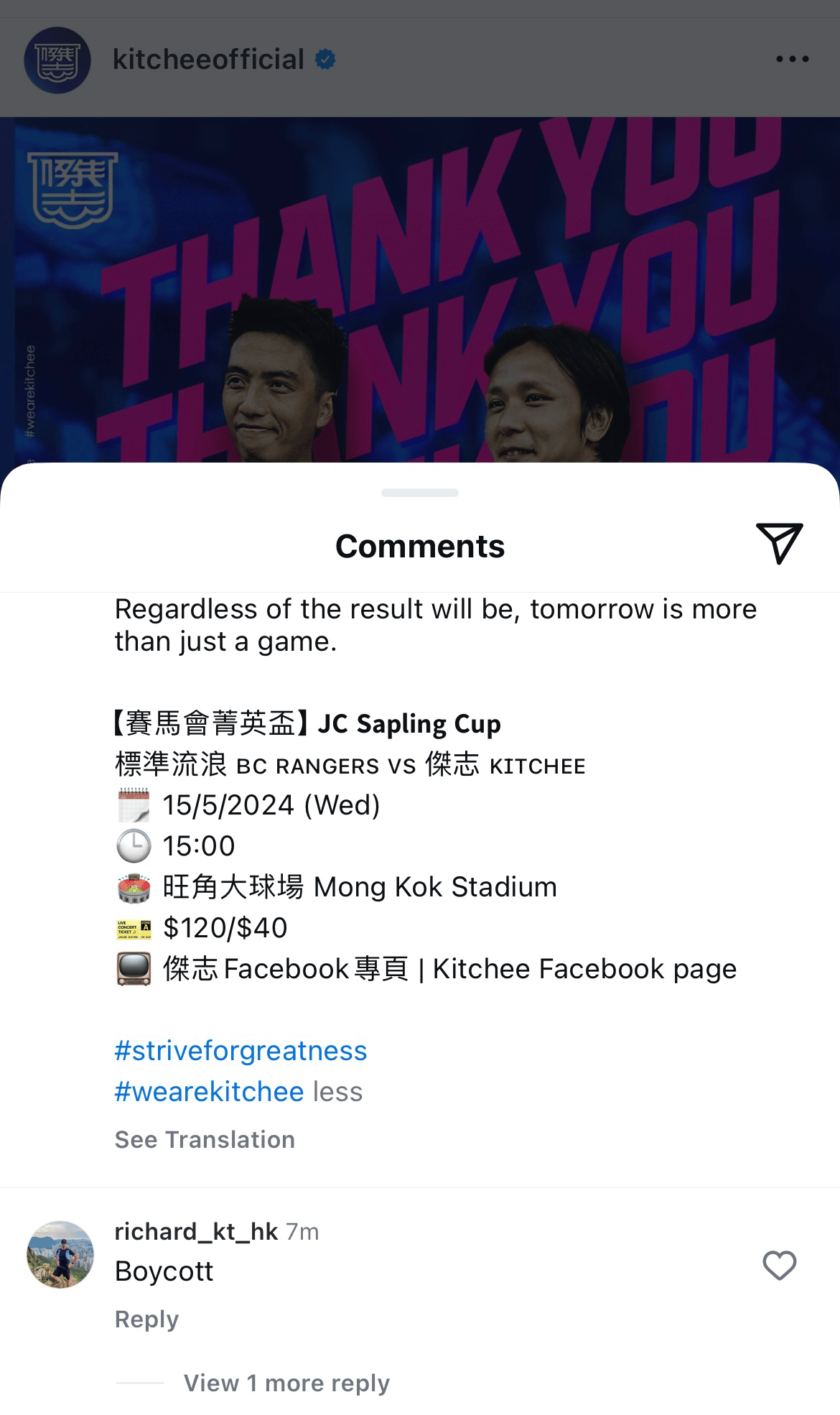
Task: Tap the comments sheet drag handle
Action: click(x=420, y=493)
